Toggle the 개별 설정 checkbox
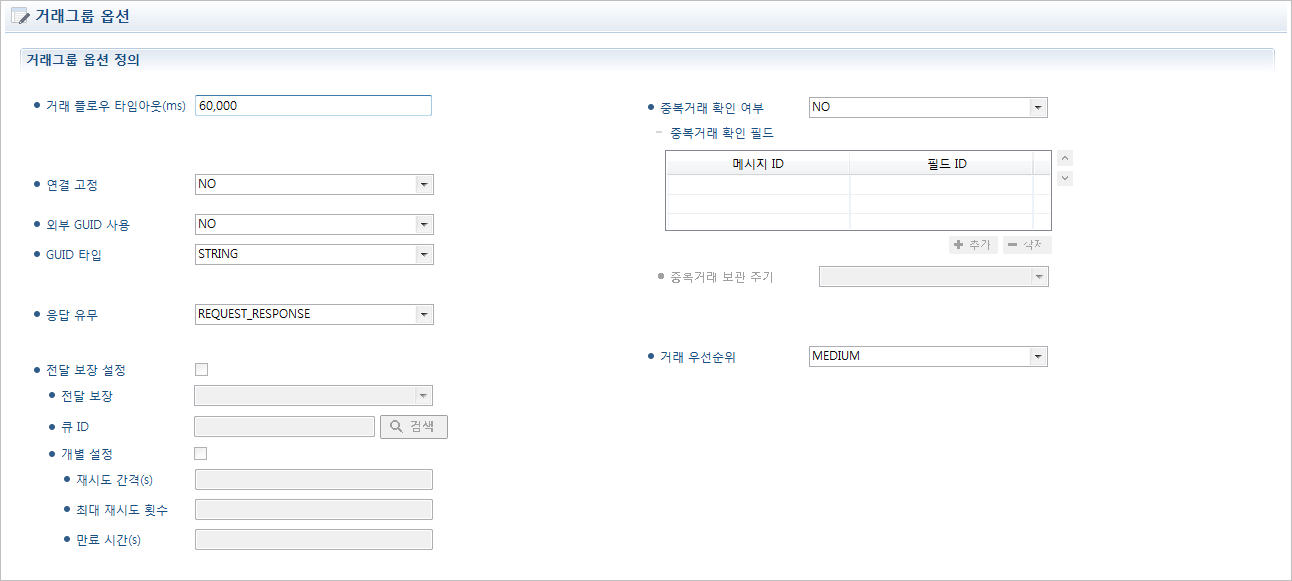Image resolution: width=1292 pixels, height=581 pixels. click(x=201, y=453)
